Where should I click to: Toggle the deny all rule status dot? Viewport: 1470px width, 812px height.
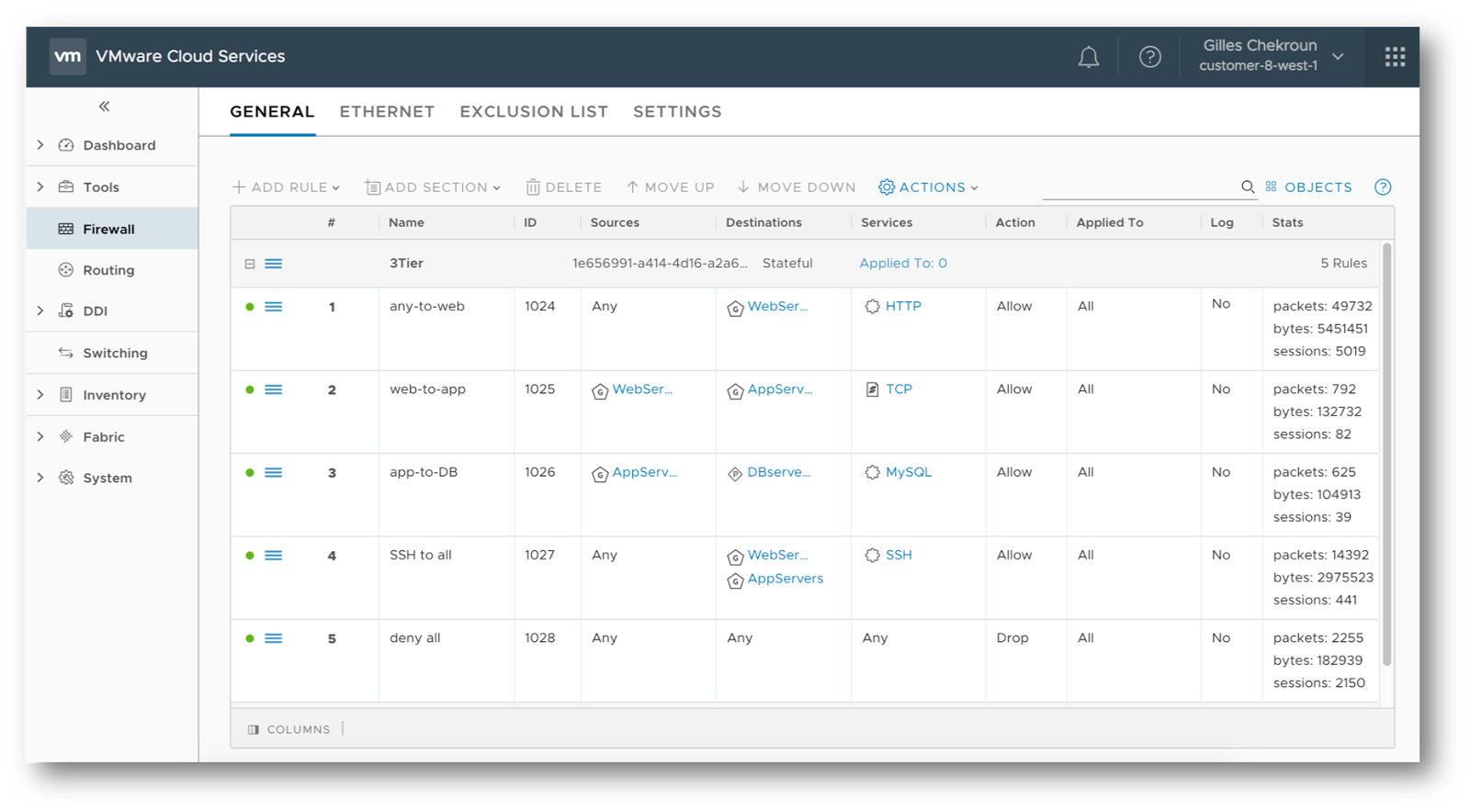click(x=250, y=638)
